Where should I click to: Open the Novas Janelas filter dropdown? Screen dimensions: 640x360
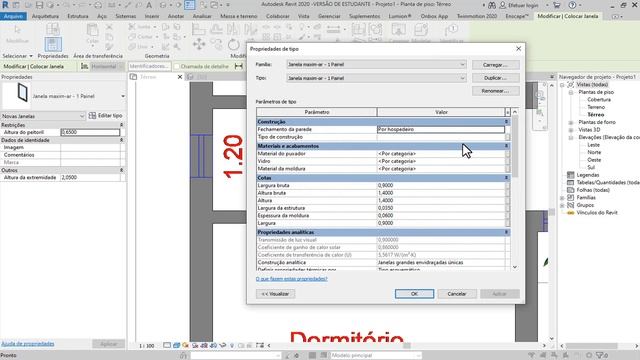click(x=82, y=116)
